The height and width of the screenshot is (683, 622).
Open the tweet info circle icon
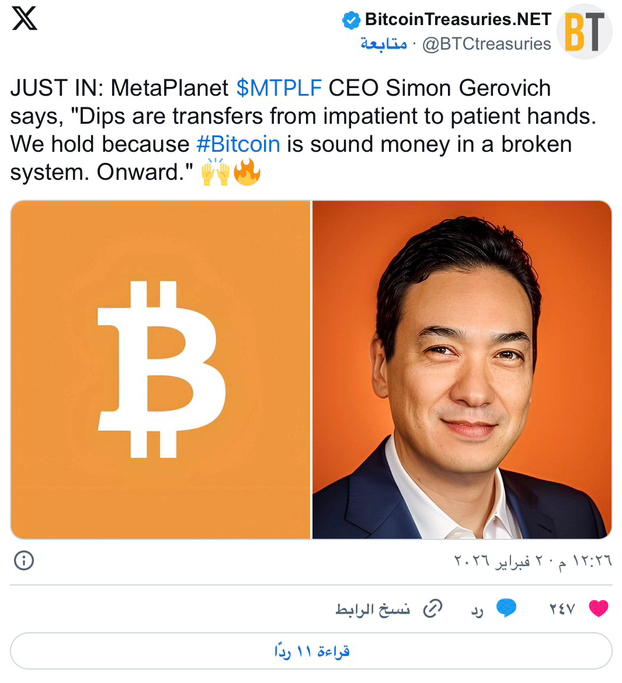pos(24,560)
